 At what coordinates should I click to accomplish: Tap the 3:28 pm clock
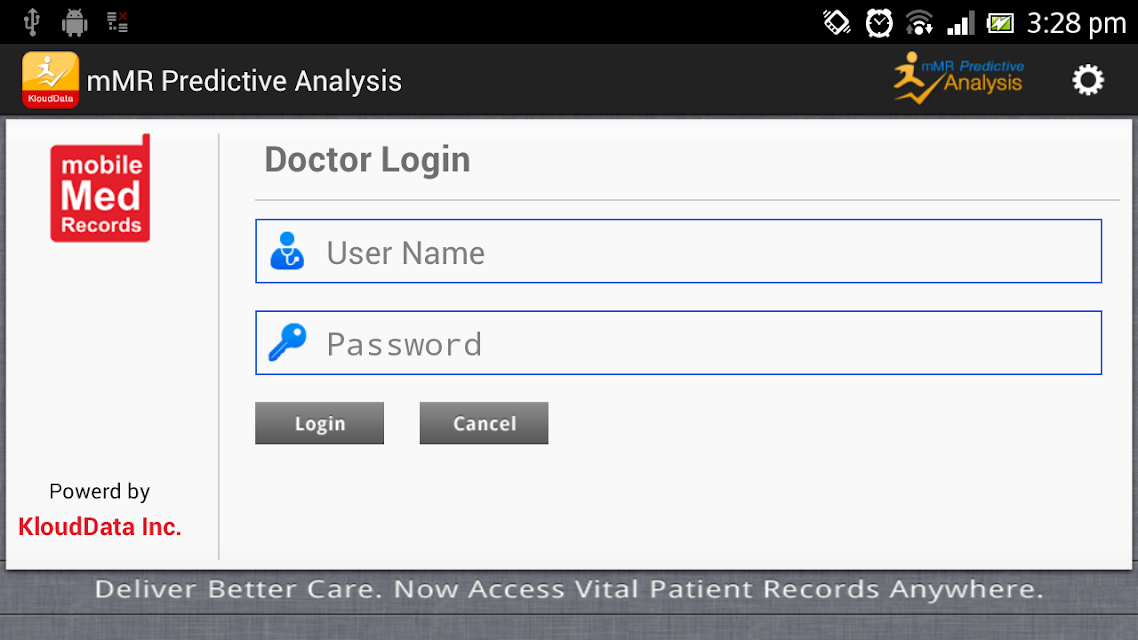click(1076, 23)
